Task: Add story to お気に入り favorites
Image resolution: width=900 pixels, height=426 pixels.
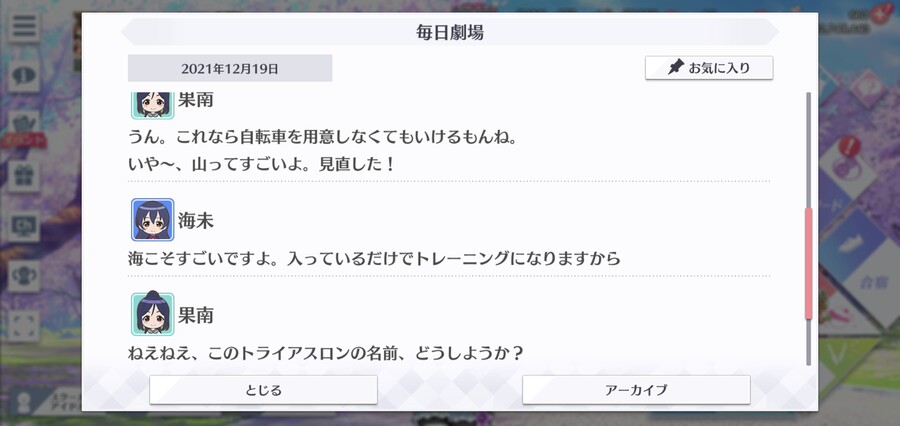Action: pos(709,68)
